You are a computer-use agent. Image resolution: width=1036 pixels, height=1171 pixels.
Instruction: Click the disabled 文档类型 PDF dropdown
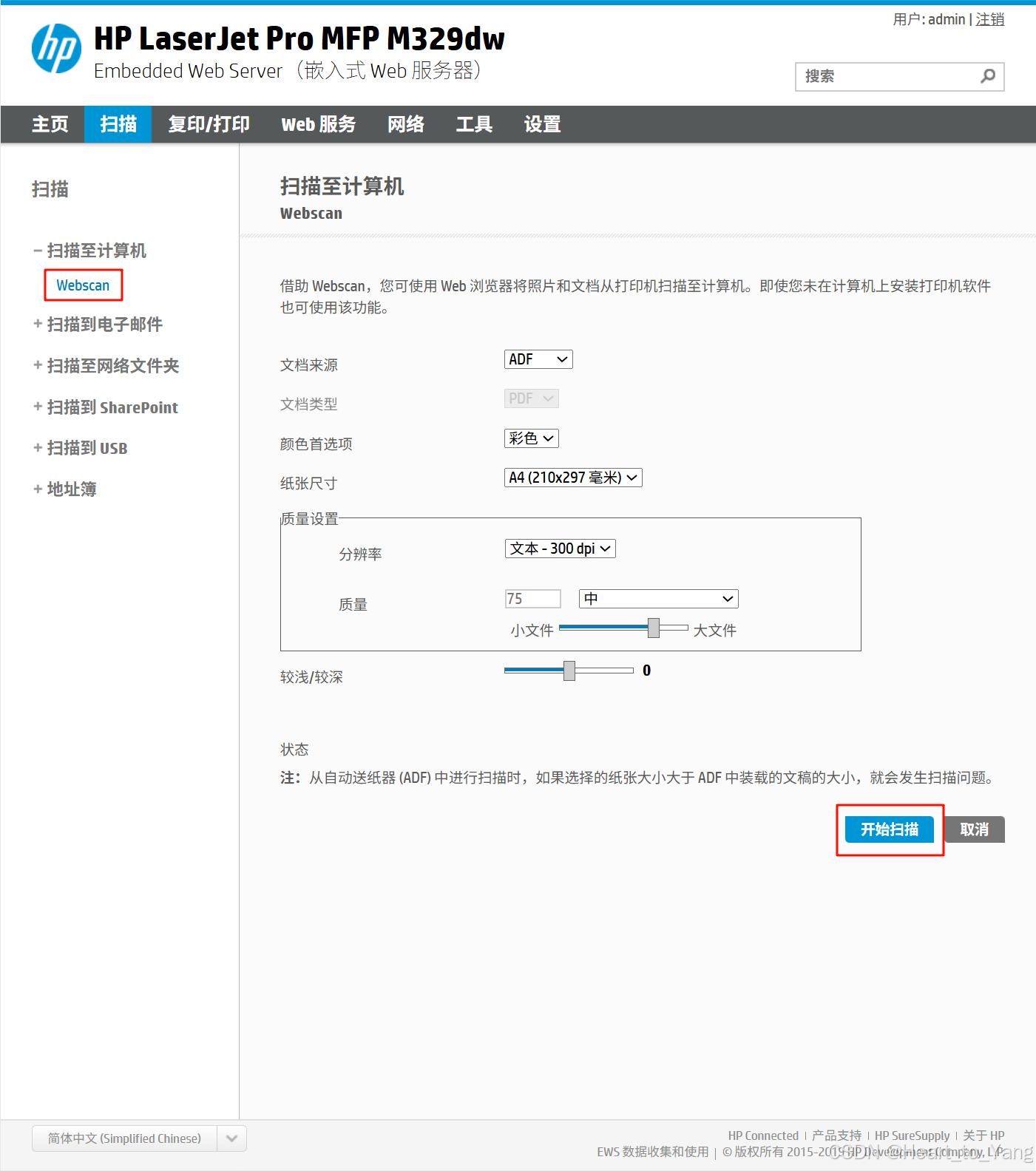pos(532,398)
